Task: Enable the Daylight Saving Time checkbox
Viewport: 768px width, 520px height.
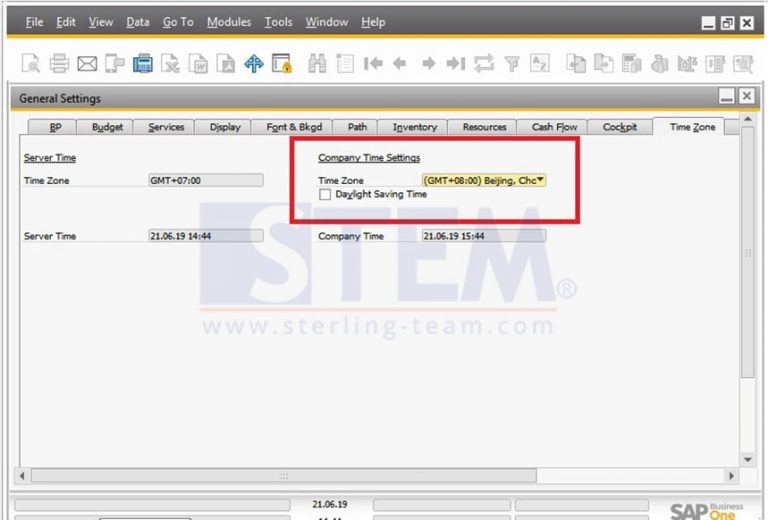Action: 325,194
